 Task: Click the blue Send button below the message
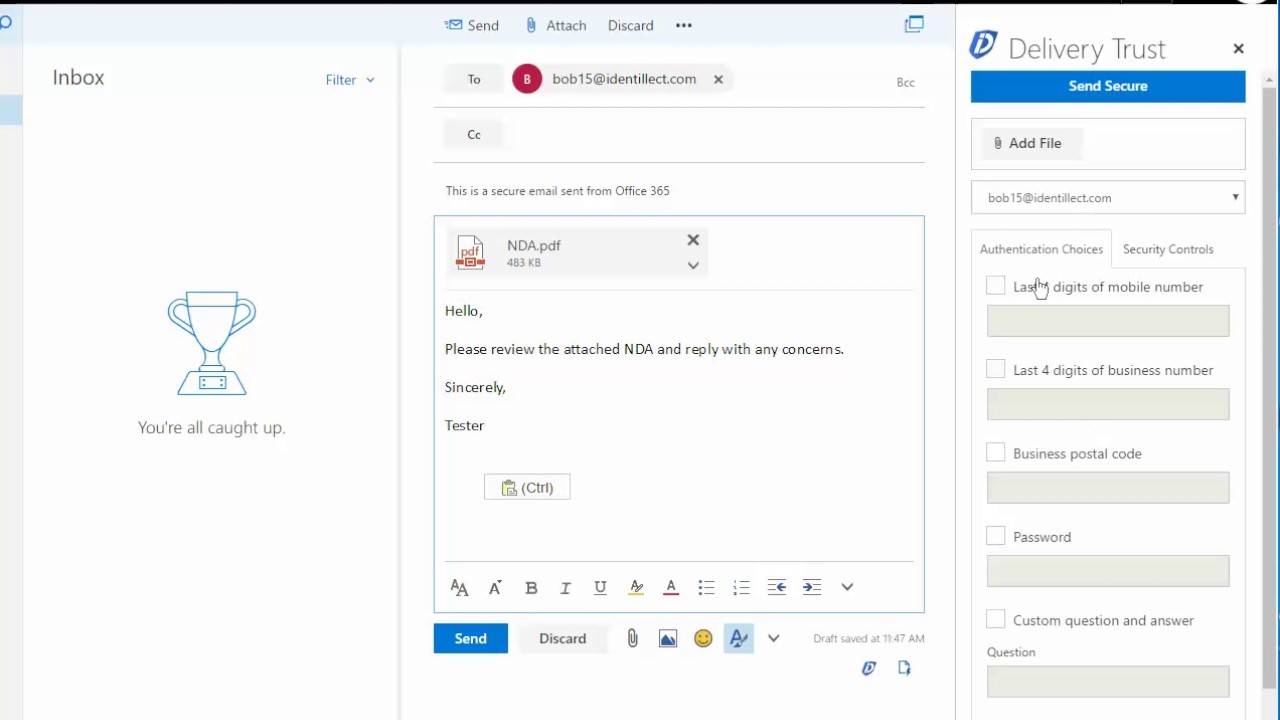click(470, 638)
